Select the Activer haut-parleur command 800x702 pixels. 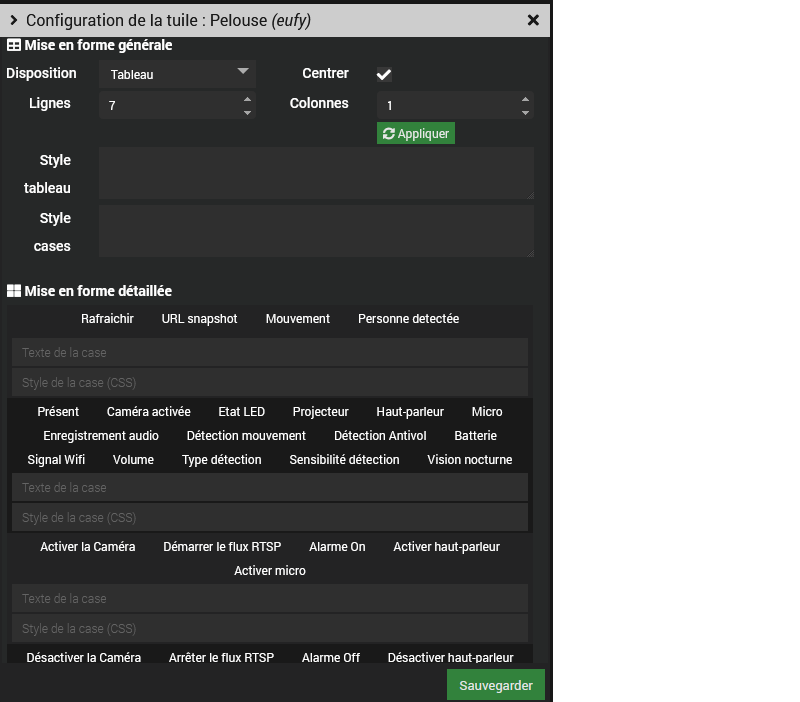(446, 547)
